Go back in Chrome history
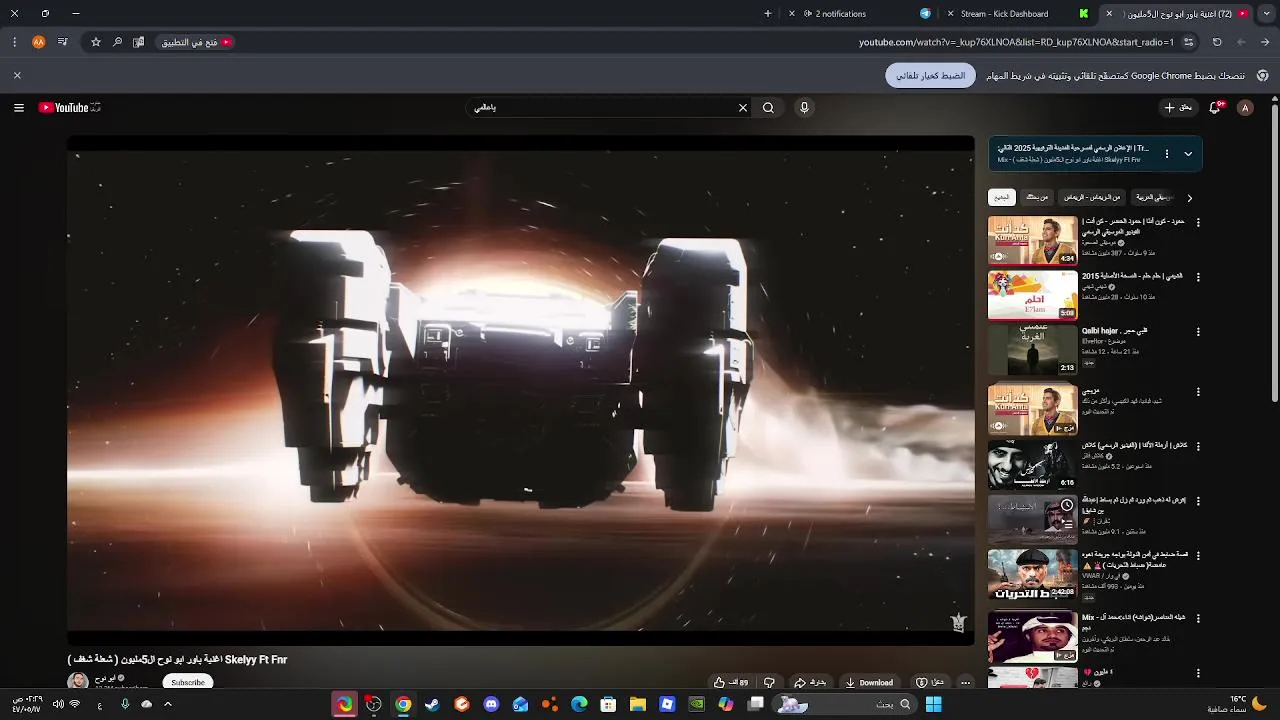 click(1265, 42)
